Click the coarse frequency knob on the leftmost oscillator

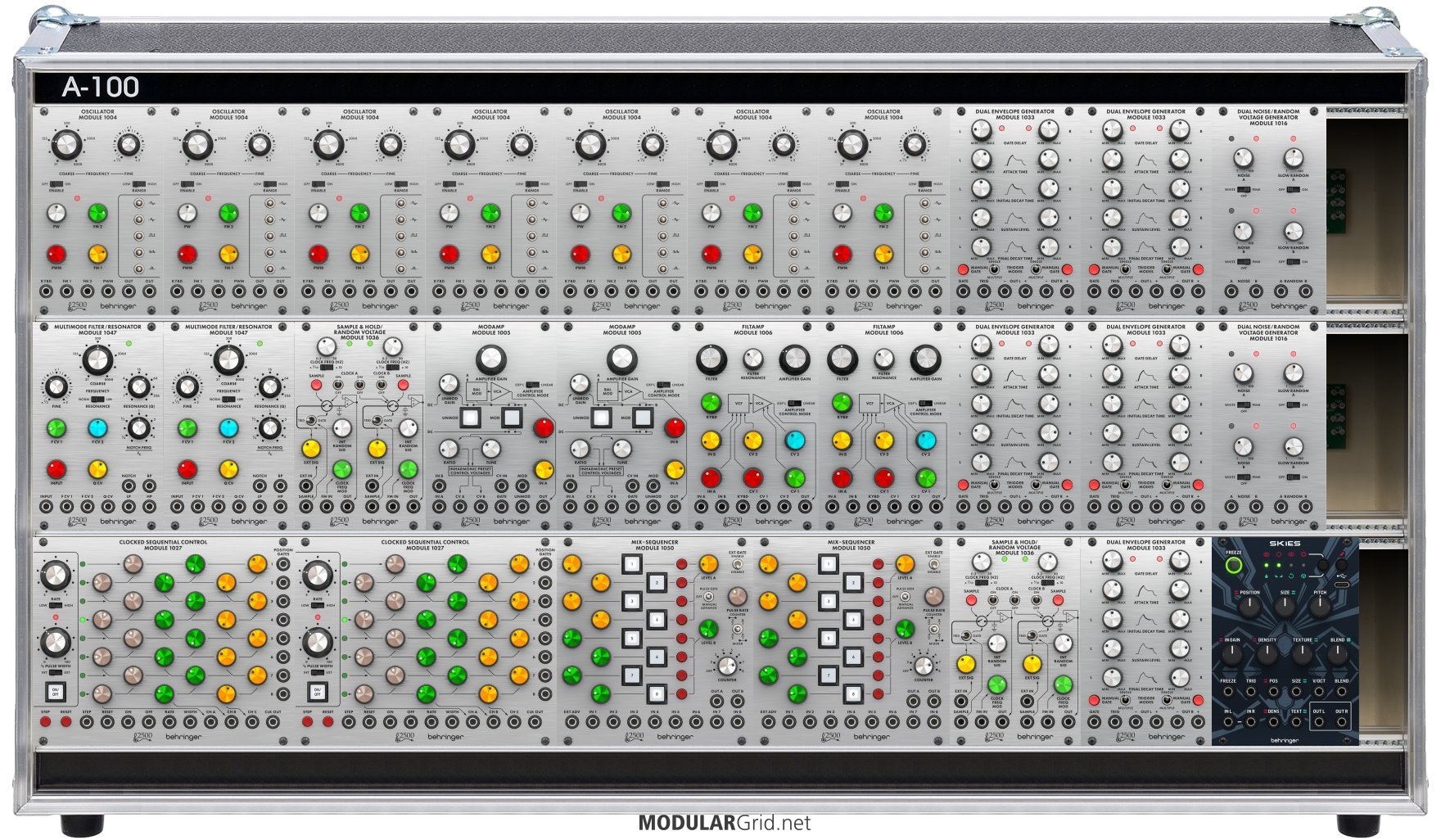66,145
